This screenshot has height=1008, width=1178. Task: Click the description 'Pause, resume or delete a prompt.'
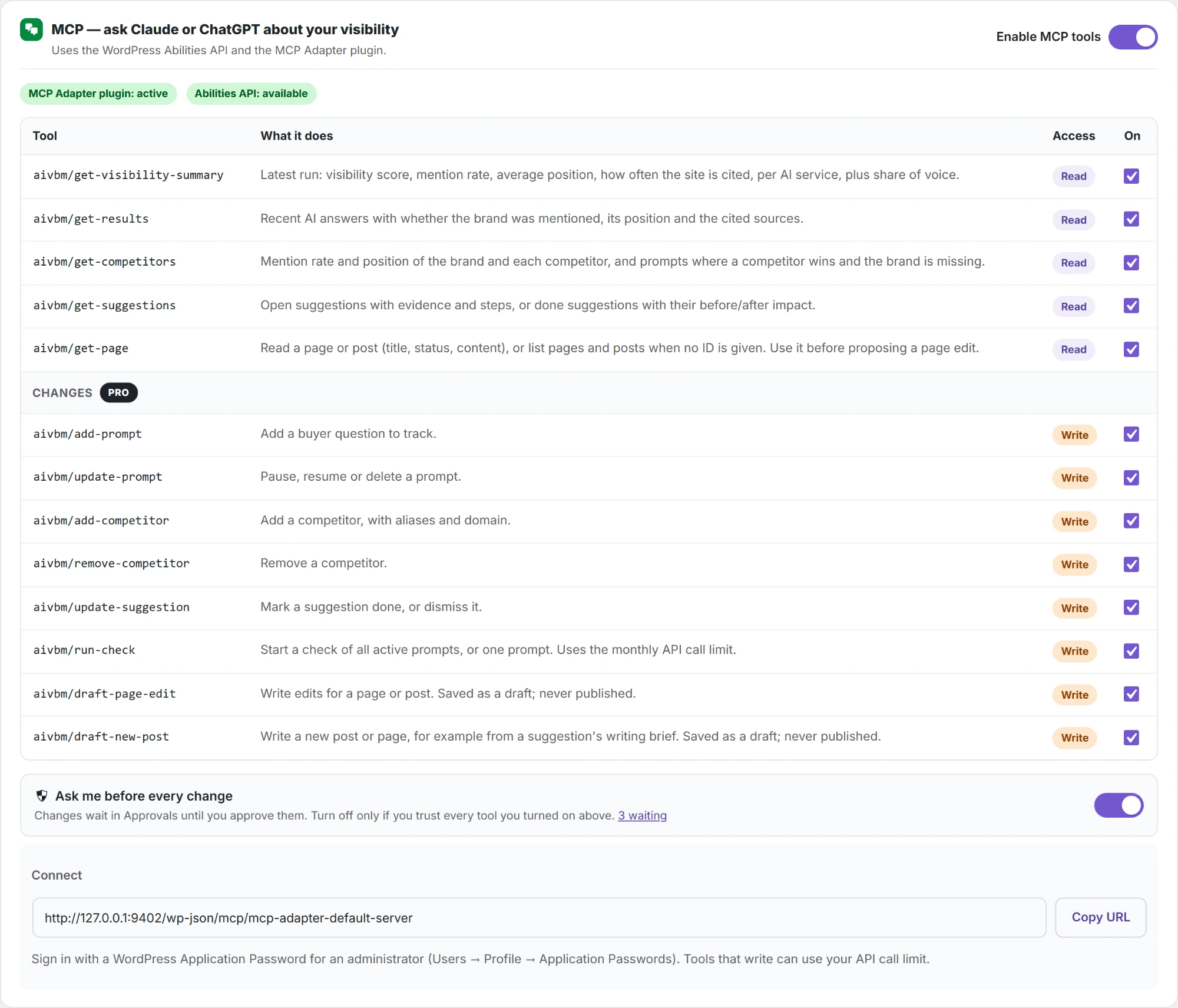(360, 476)
